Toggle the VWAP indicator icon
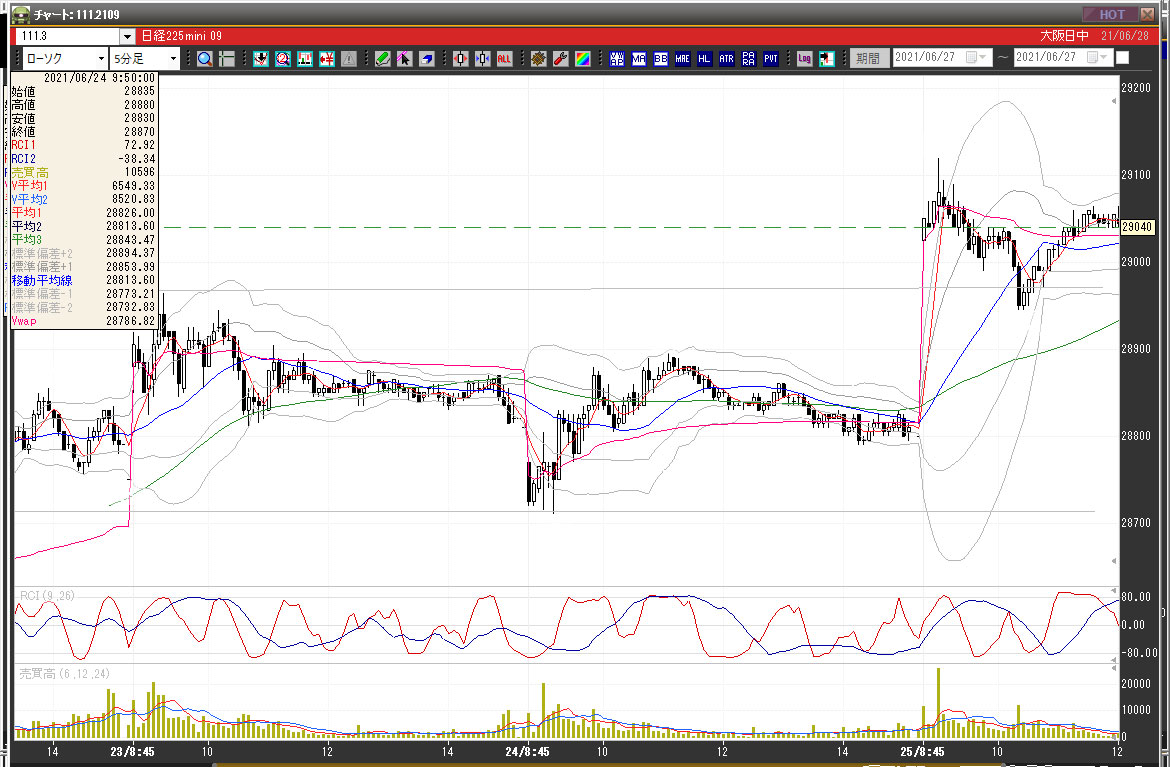The height and width of the screenshot is (767, 1170). (x=616, y=58)
